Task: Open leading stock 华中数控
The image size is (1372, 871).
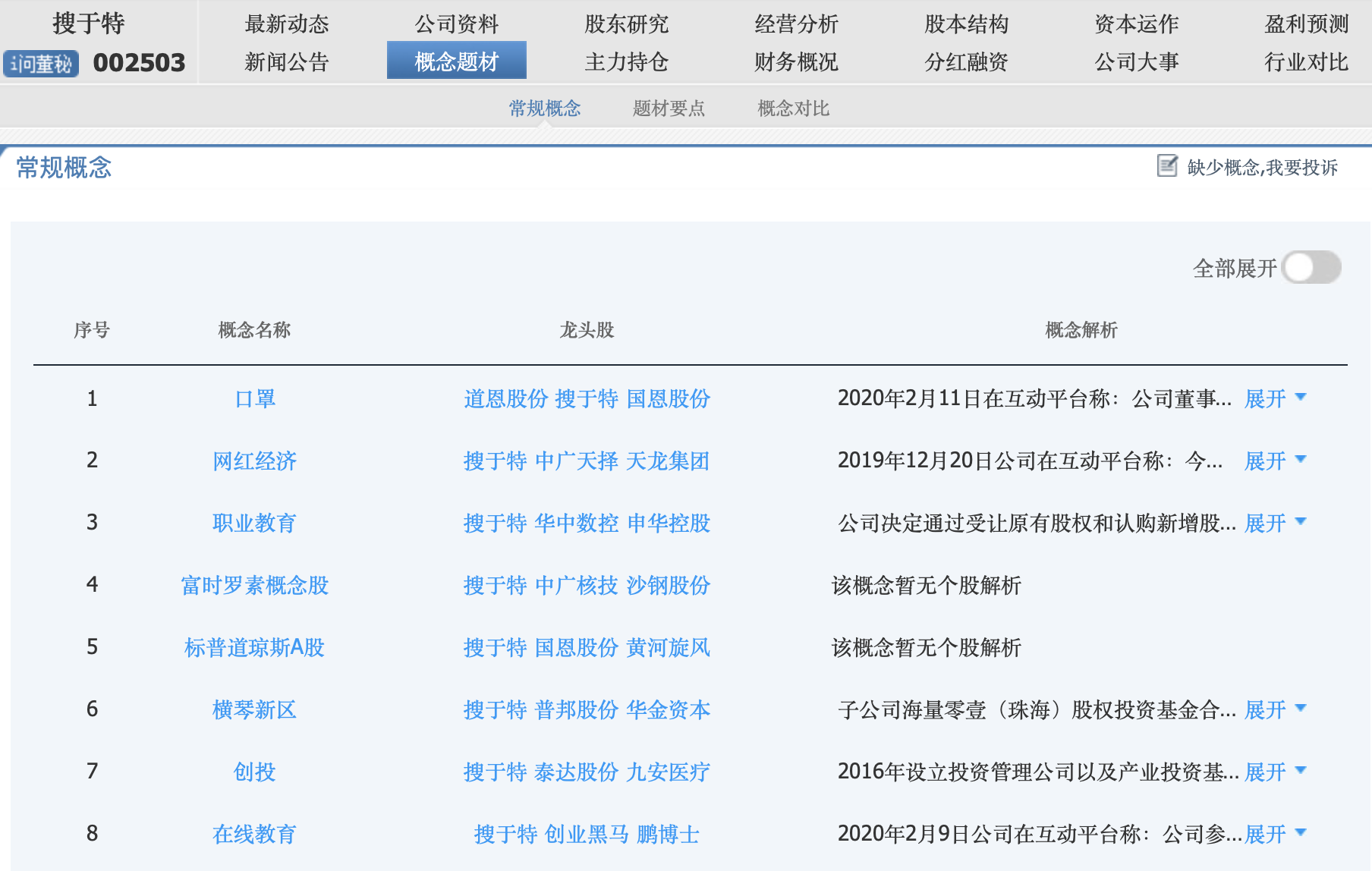Action: [577, 523]
